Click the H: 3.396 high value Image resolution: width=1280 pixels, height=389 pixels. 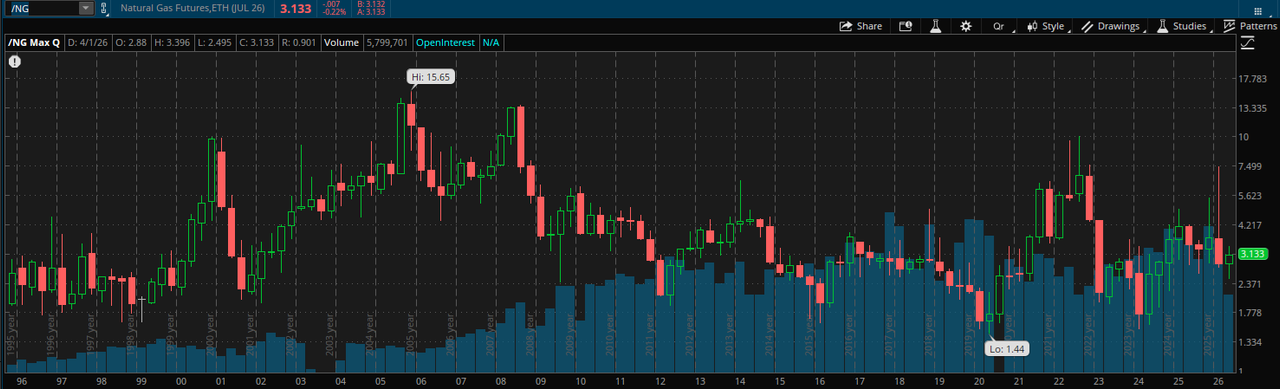(x=171, y=43)
